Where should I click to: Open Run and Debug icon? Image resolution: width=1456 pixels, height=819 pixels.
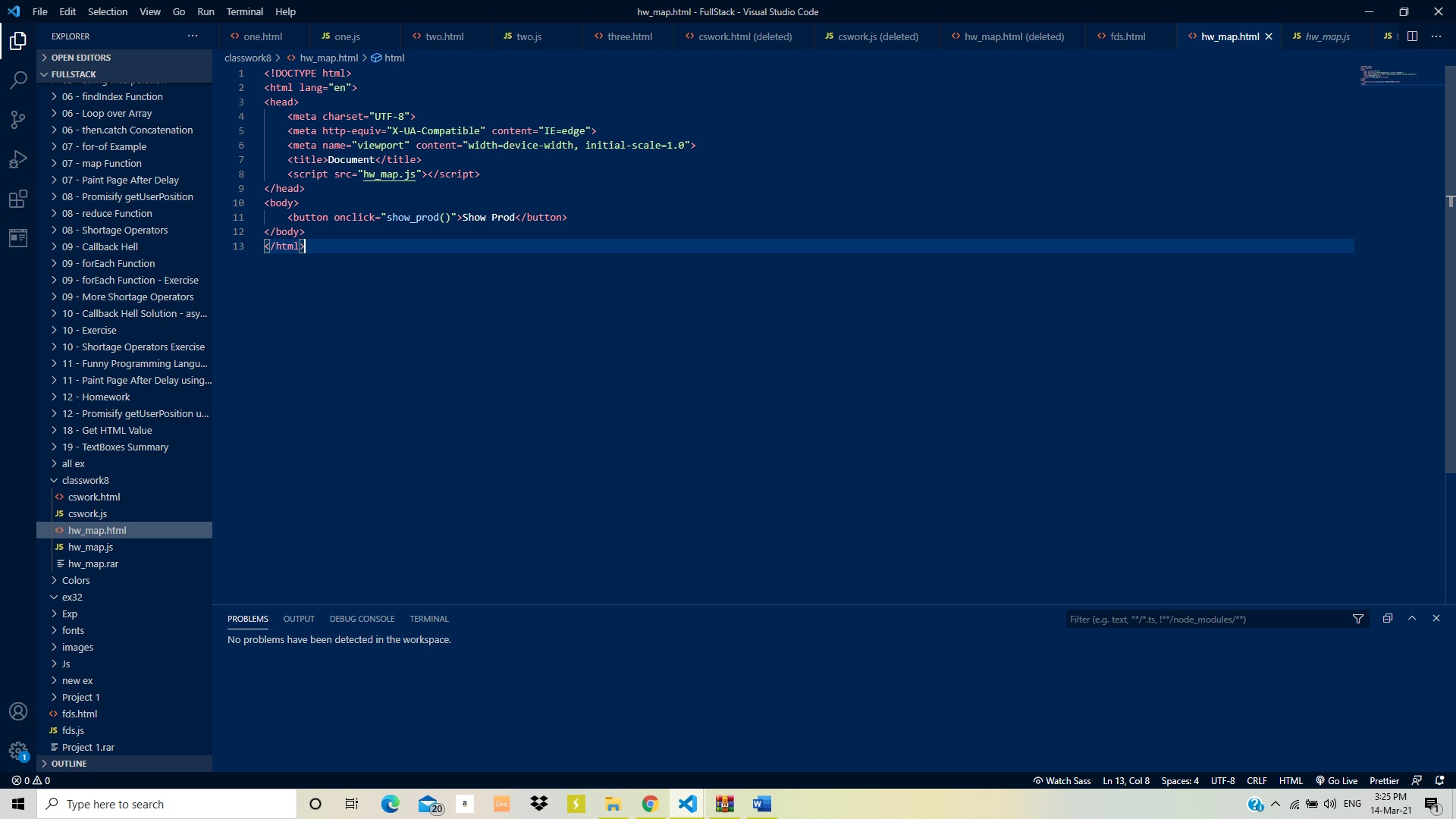point(17,158)
